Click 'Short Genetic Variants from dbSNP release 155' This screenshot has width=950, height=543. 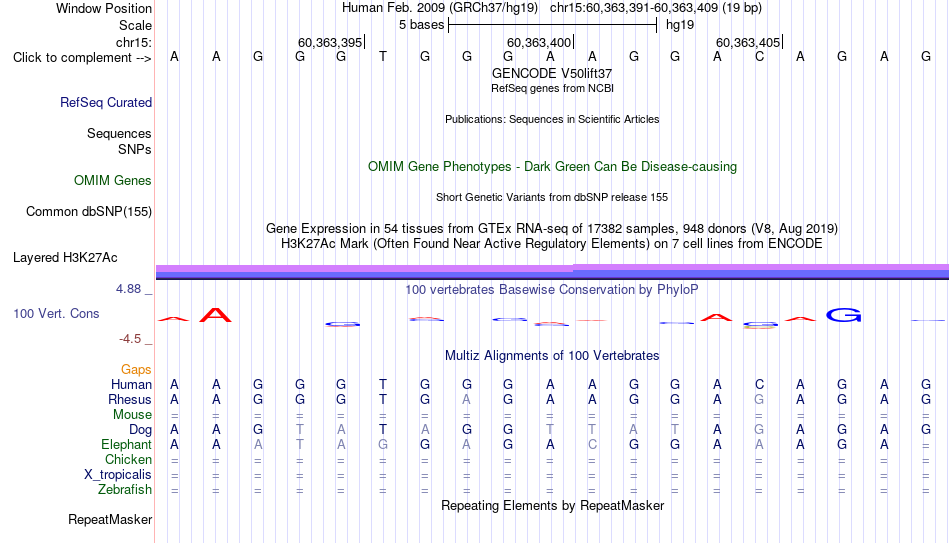tap(552, 198)
